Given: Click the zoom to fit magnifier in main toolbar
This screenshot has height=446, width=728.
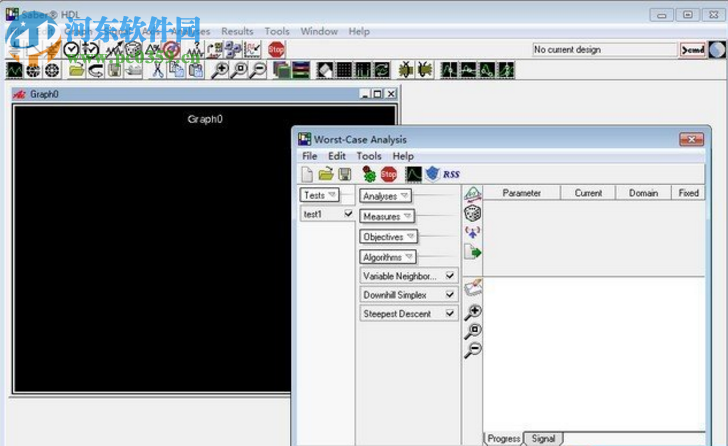Looking at the screenshot, I should point(239,71).
